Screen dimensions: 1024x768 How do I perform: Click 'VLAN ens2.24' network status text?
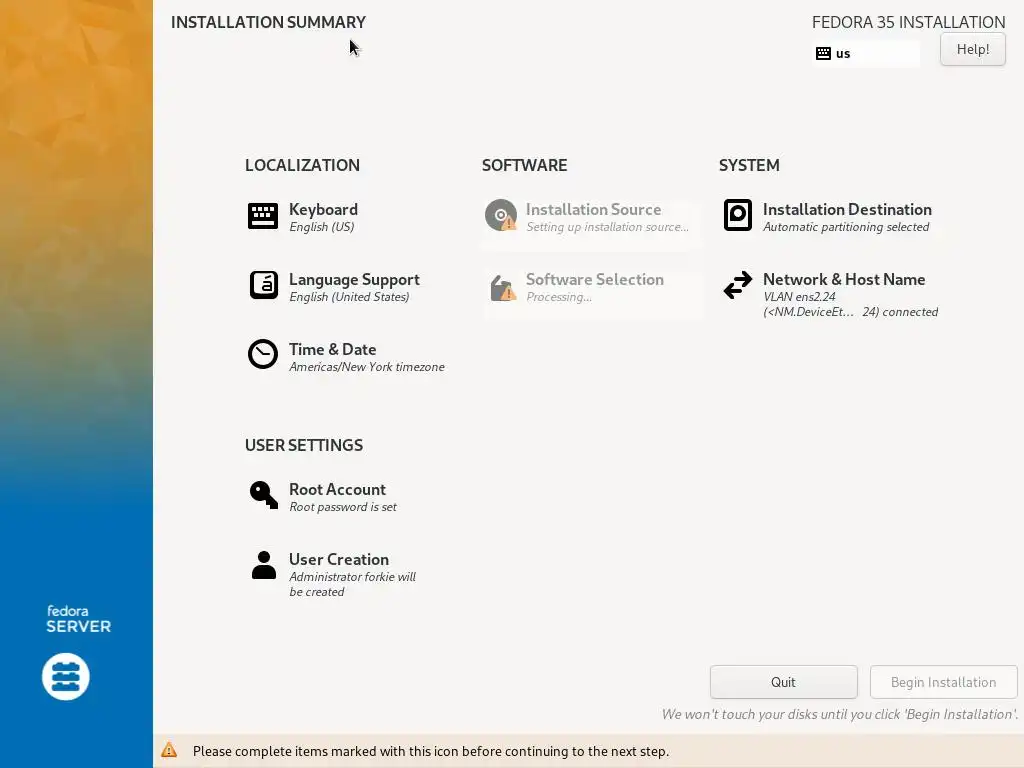click(799, 297)
